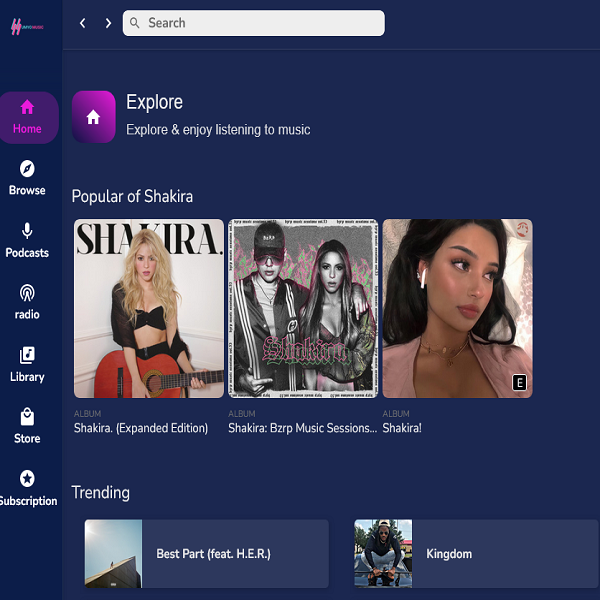Go forward with the right arrow
Viewport: 600px width, 600px height.
[x=108, y=23]
